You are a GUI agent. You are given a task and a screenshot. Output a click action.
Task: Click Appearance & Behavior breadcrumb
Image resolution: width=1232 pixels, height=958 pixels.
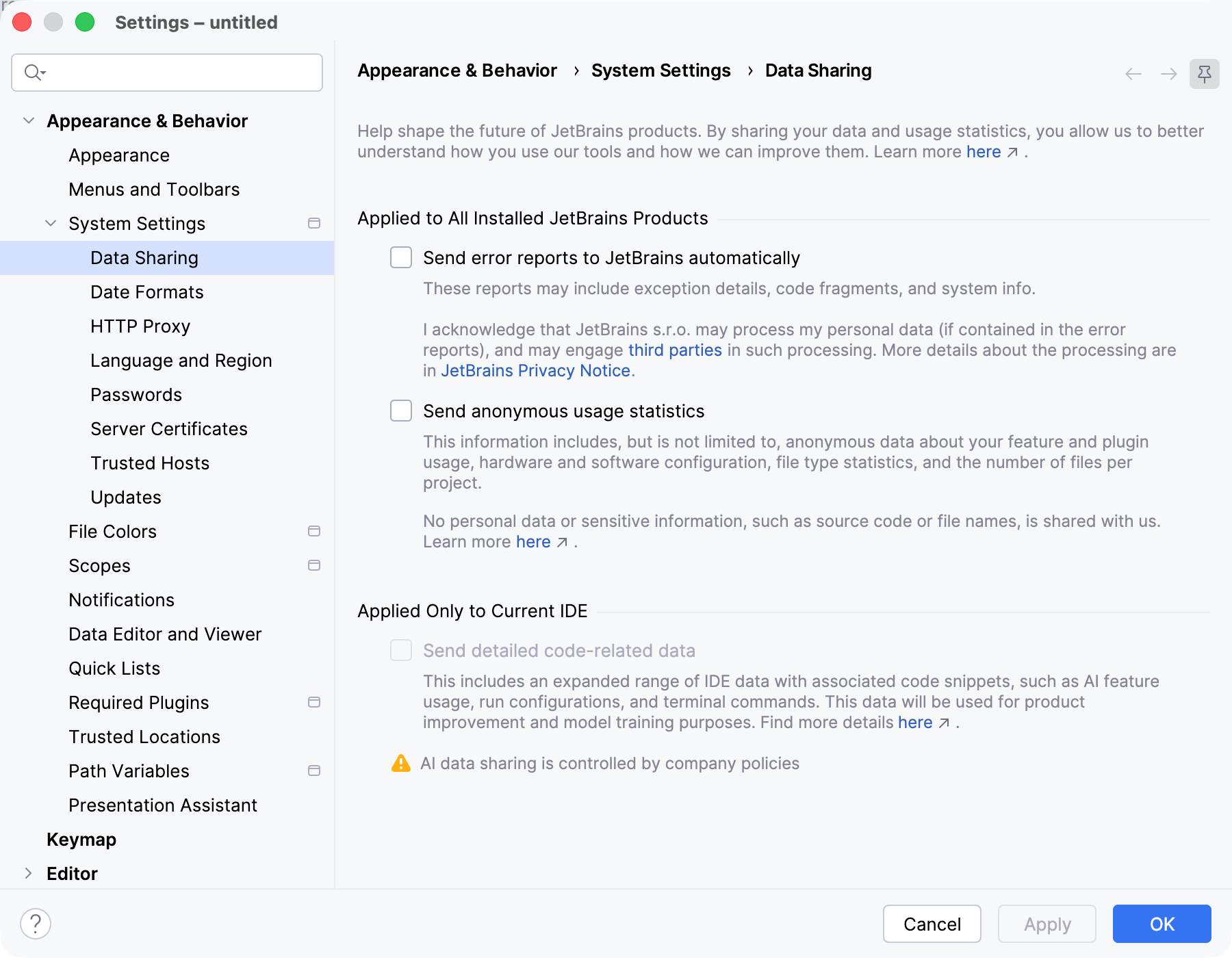point(457,70)
